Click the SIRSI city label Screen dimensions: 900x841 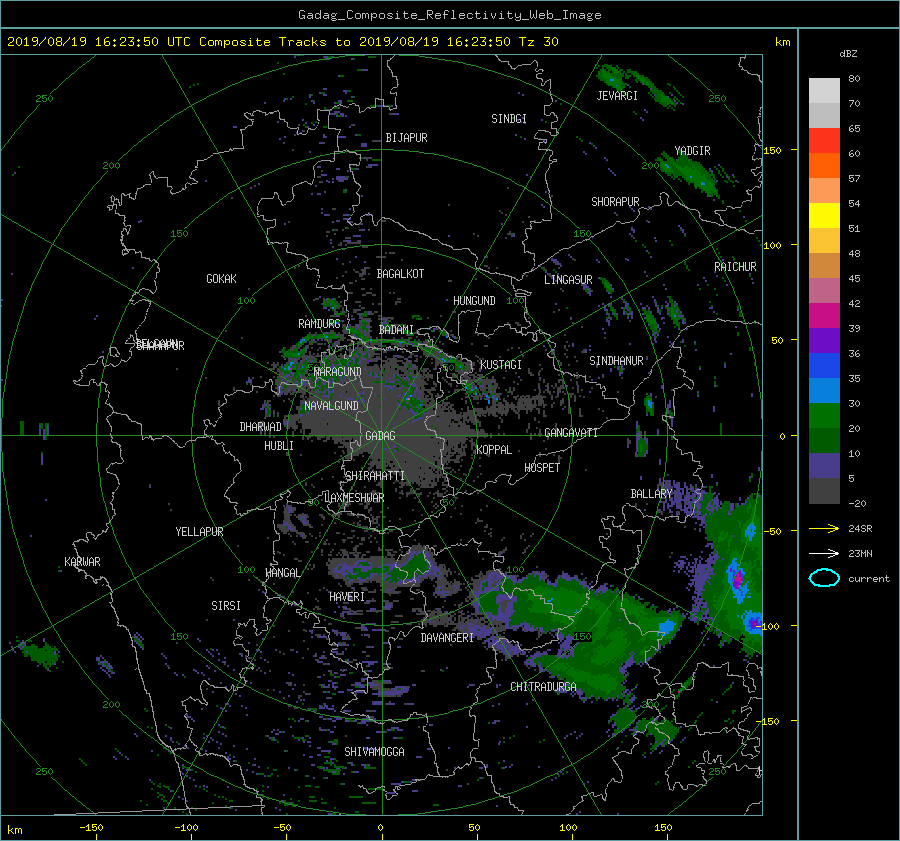pos(226,606)
